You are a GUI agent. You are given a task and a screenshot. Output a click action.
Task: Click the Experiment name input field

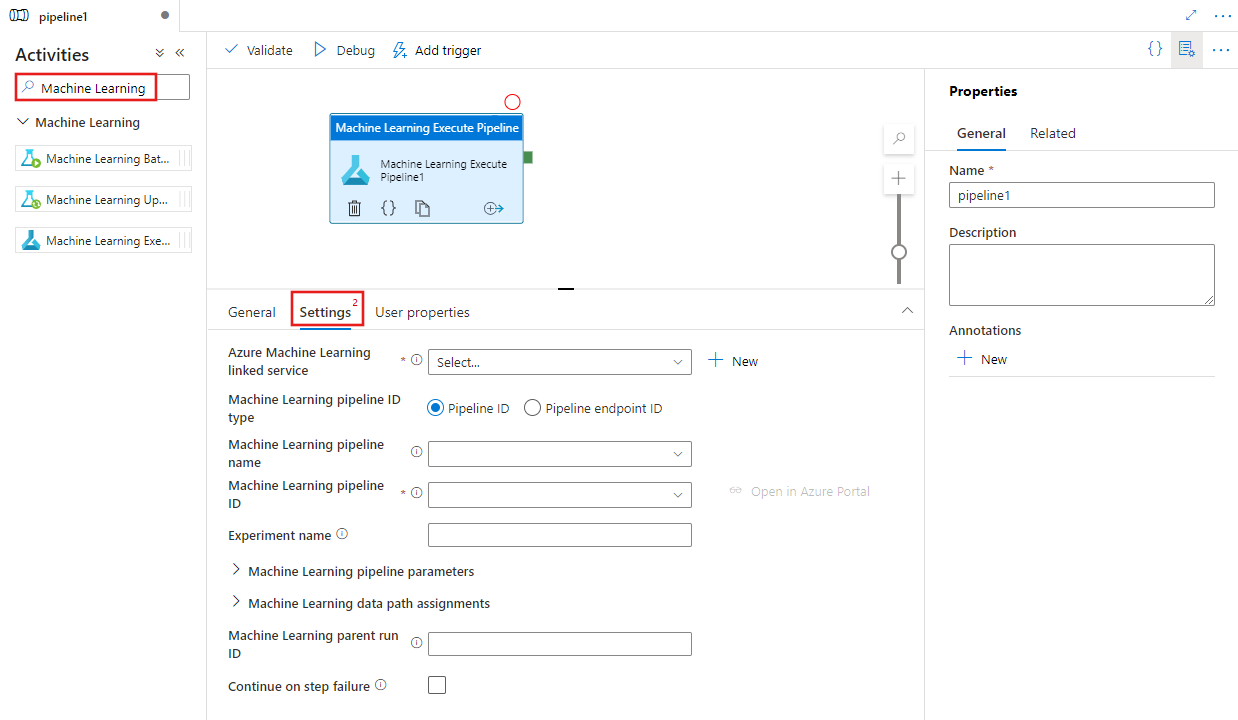pyautogui.click(x=559, y=534)
